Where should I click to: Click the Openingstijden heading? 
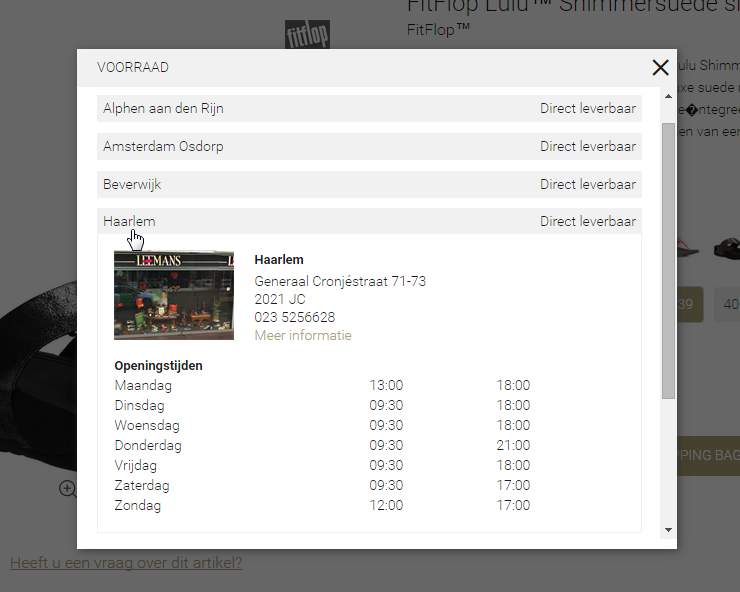click(x=158, y=366)
